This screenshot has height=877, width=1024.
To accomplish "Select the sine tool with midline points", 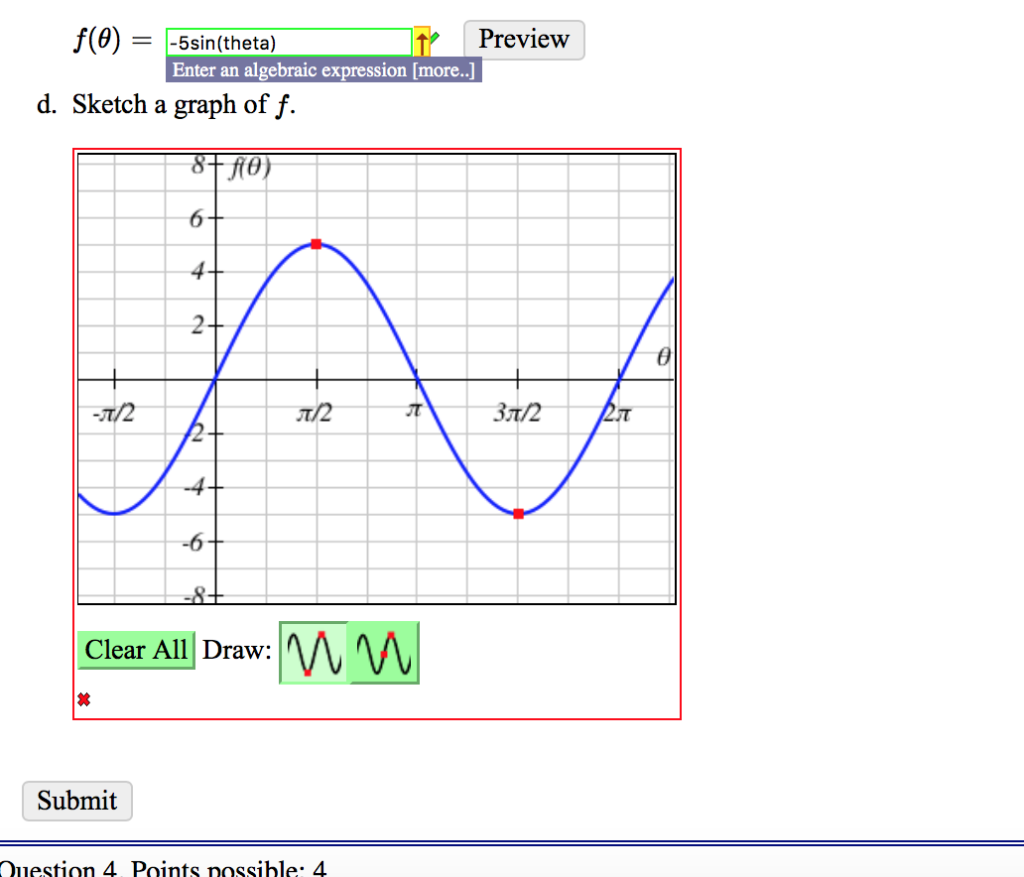I will click(385, 652).
